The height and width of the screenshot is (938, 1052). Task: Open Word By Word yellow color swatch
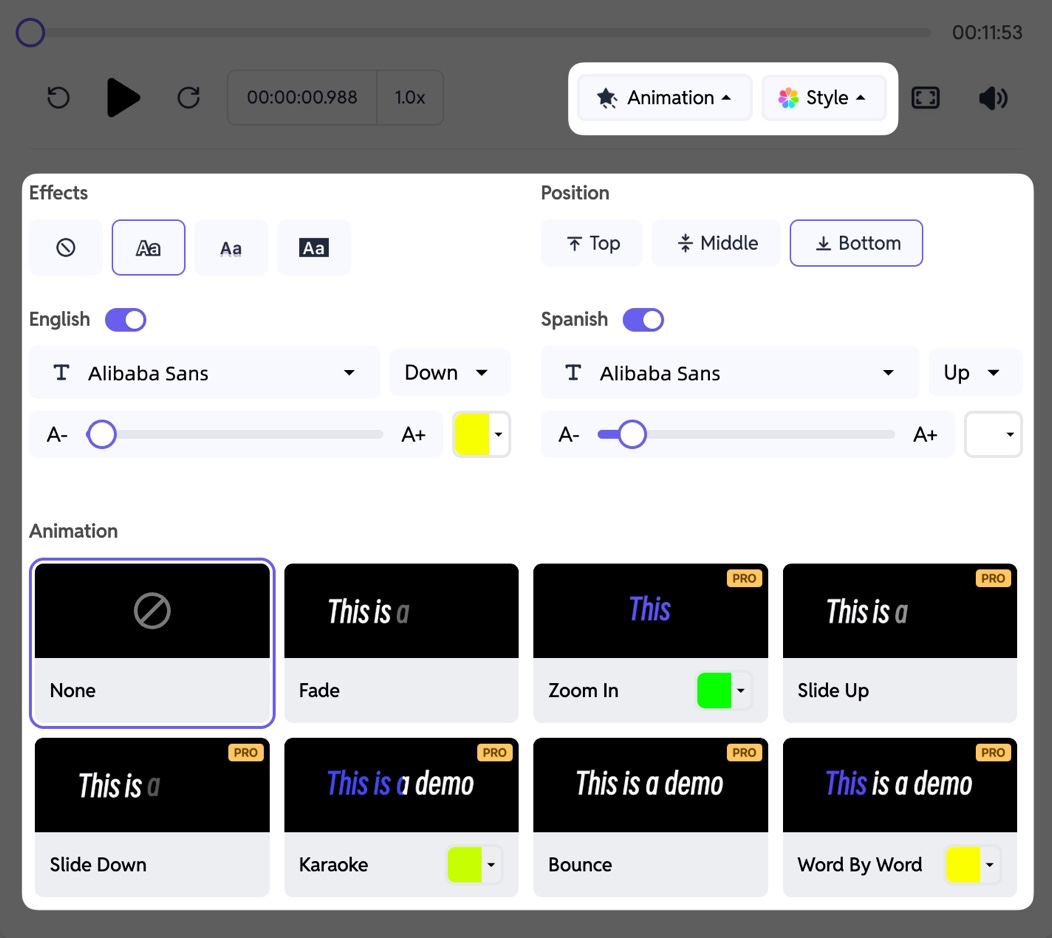[x=971, y=865]
